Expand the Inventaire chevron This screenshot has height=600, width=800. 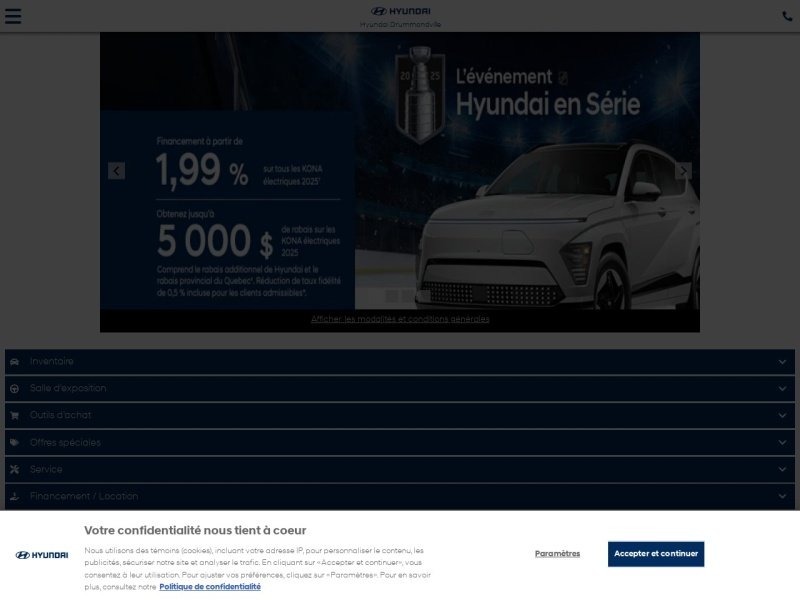click(782, 362)
